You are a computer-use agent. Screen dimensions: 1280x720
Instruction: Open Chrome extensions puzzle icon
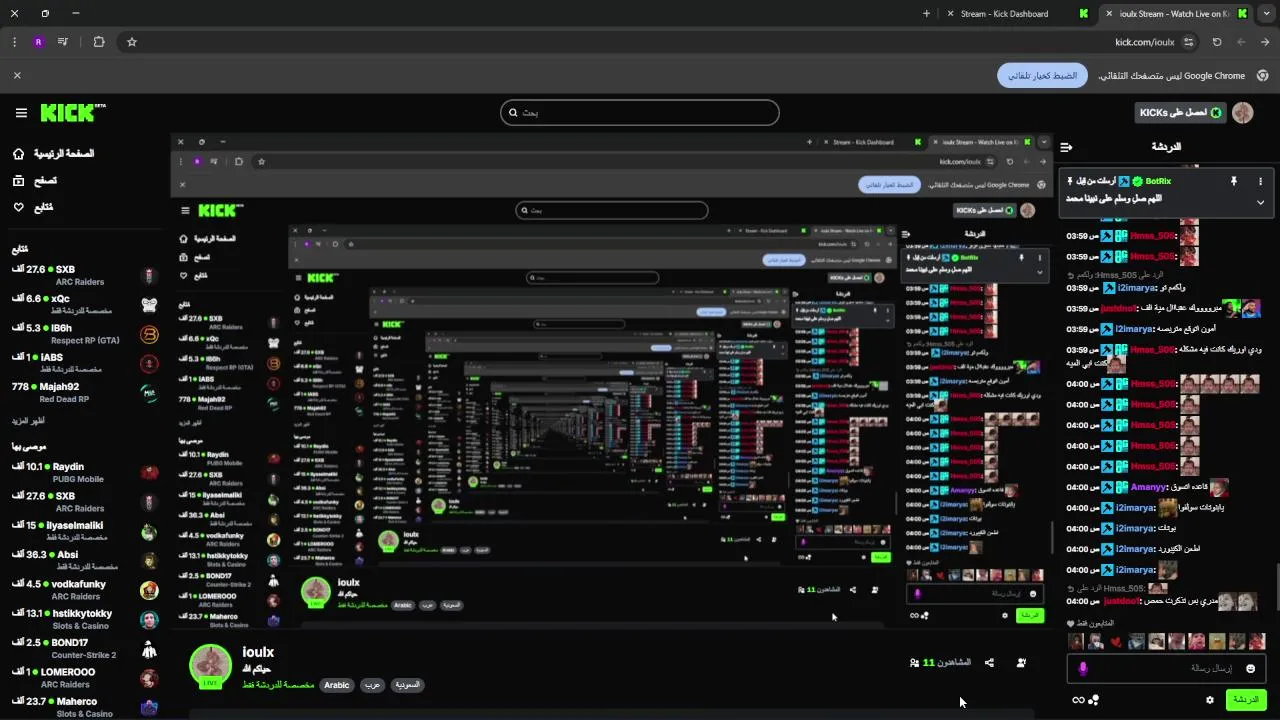(x=99, y=42)
